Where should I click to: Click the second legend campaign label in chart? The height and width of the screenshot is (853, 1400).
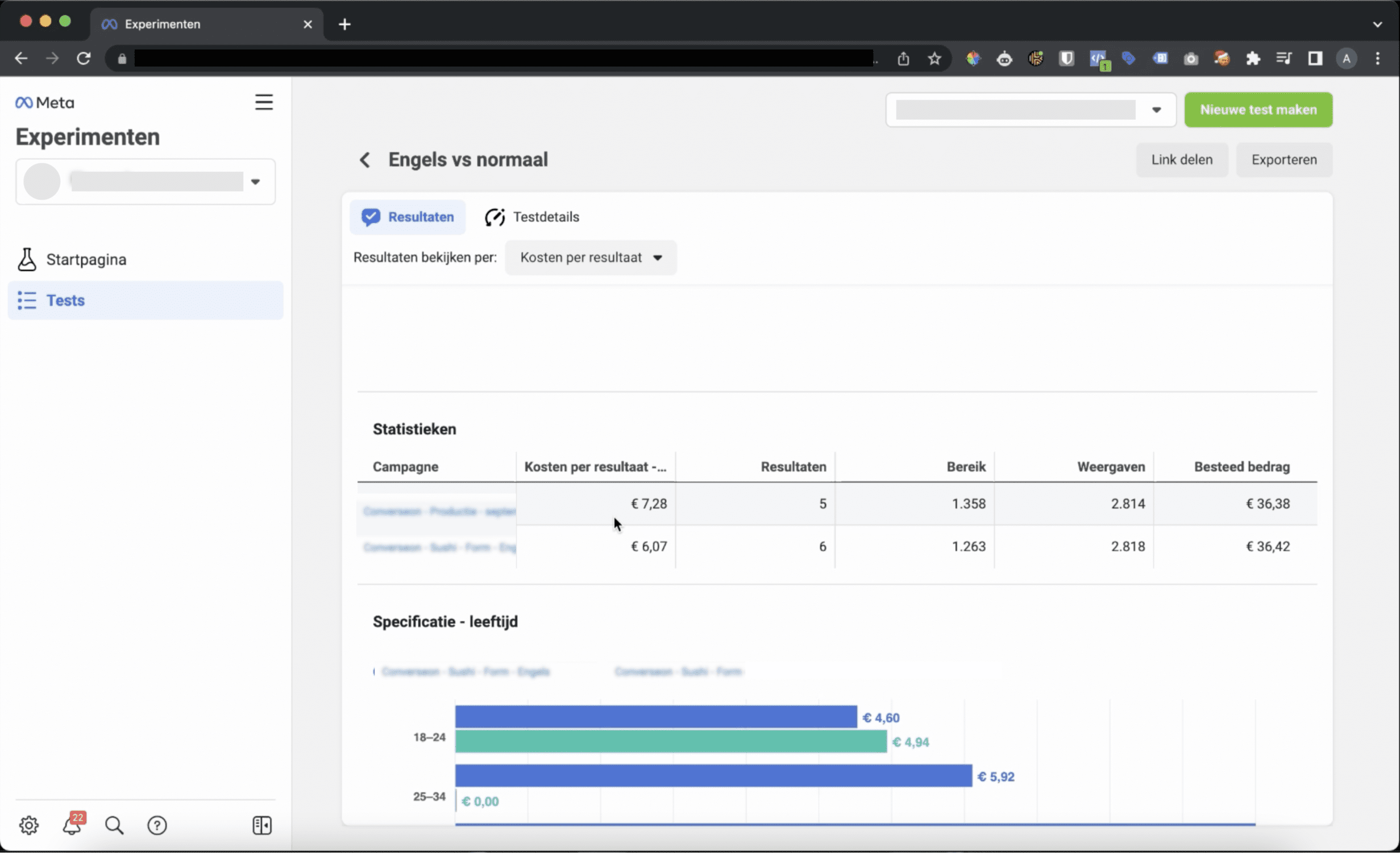678,672
